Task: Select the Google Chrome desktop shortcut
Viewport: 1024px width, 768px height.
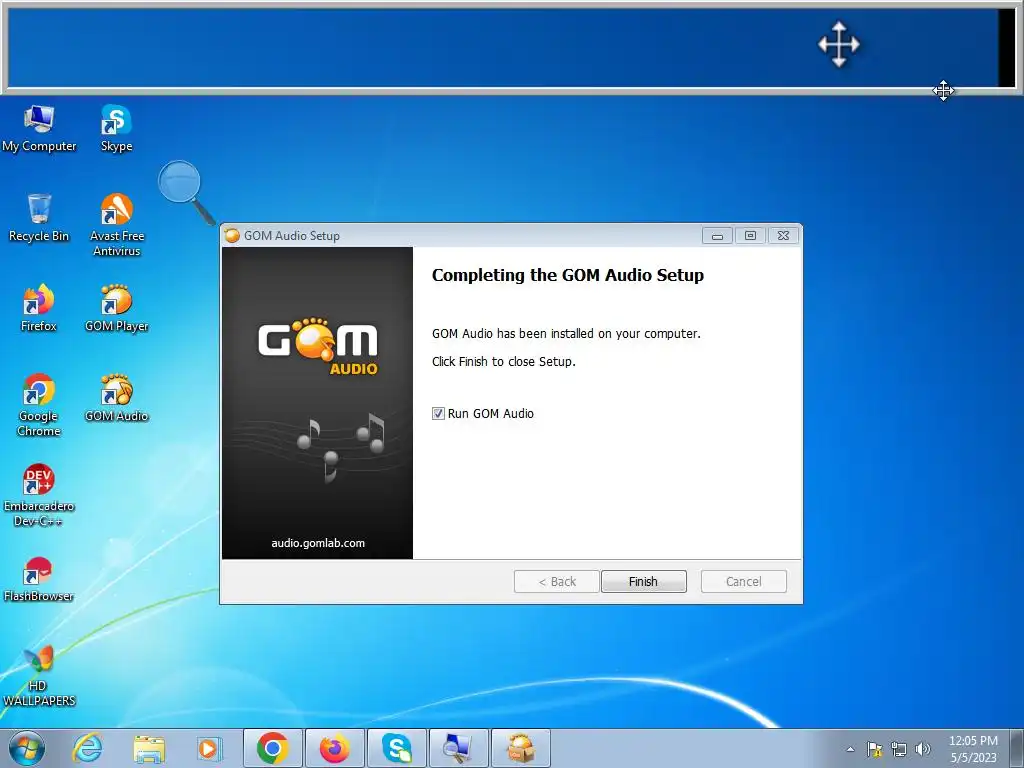Action: click(39, 405)
